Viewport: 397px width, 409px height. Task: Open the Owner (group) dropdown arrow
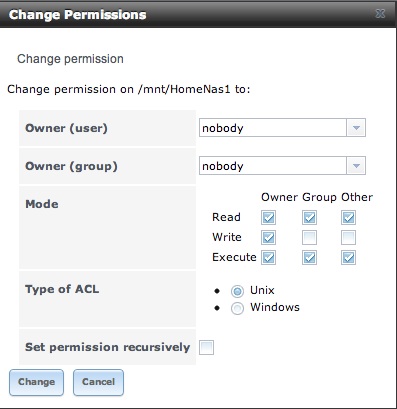pyautogui.click(x=356, y=166)
